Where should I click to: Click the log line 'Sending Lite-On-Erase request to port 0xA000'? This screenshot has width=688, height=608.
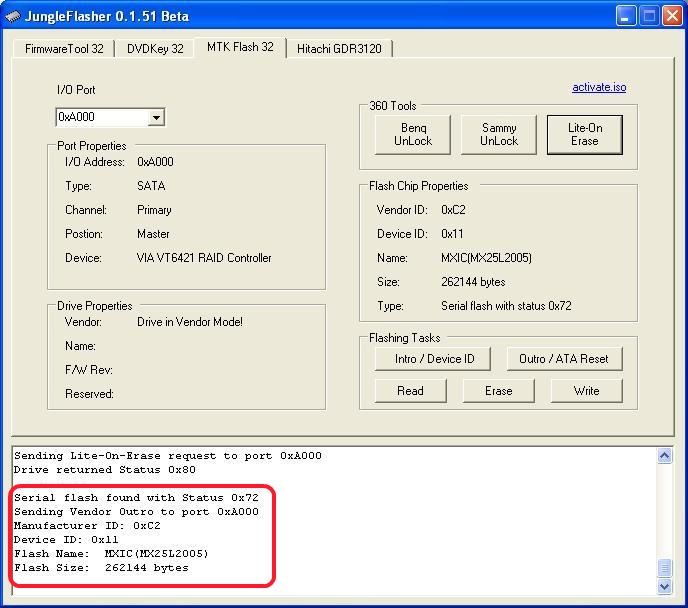click(x=168, y=456)
